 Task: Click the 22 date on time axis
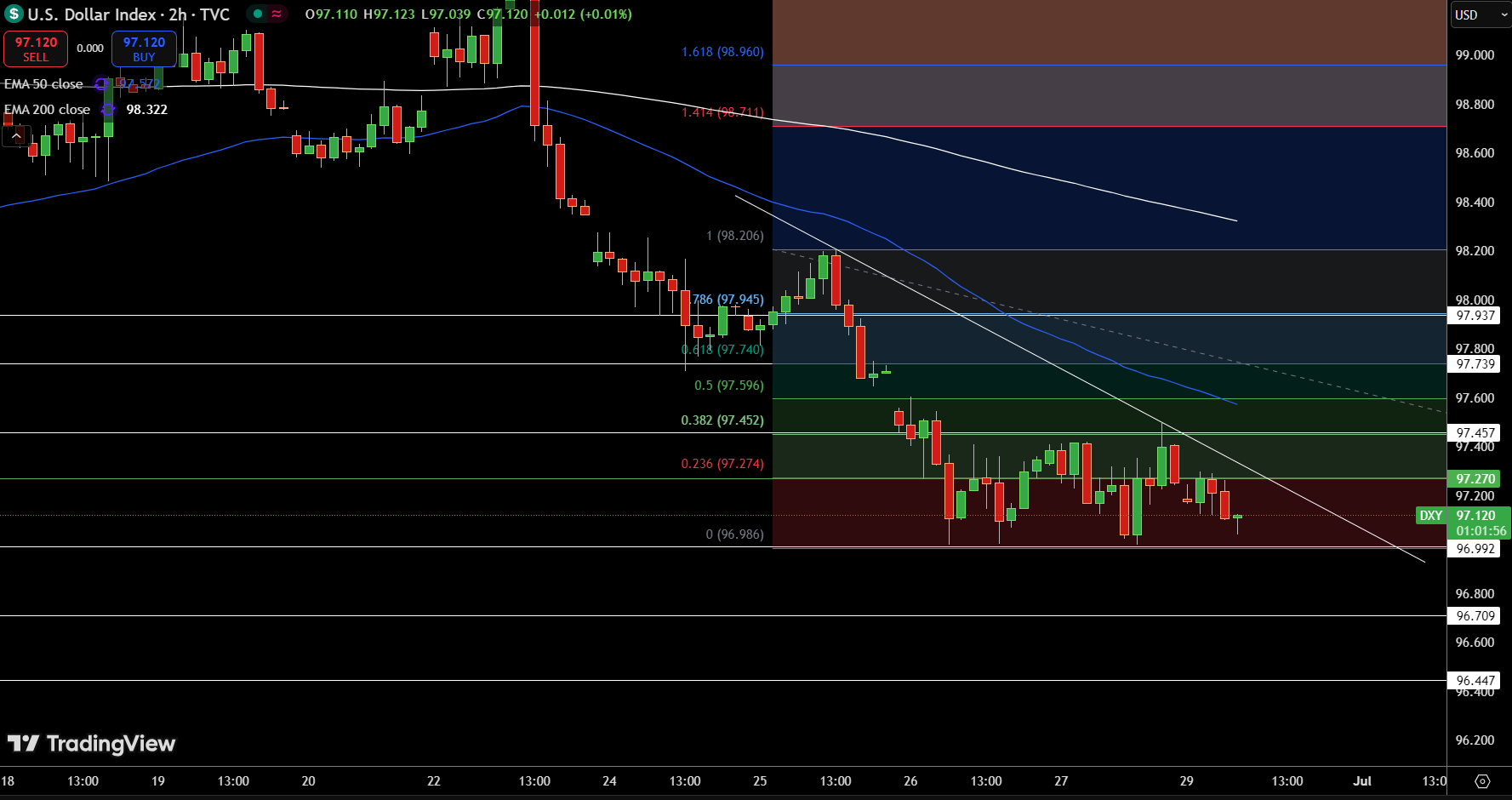pyautogui.click(x=433, y=781)
